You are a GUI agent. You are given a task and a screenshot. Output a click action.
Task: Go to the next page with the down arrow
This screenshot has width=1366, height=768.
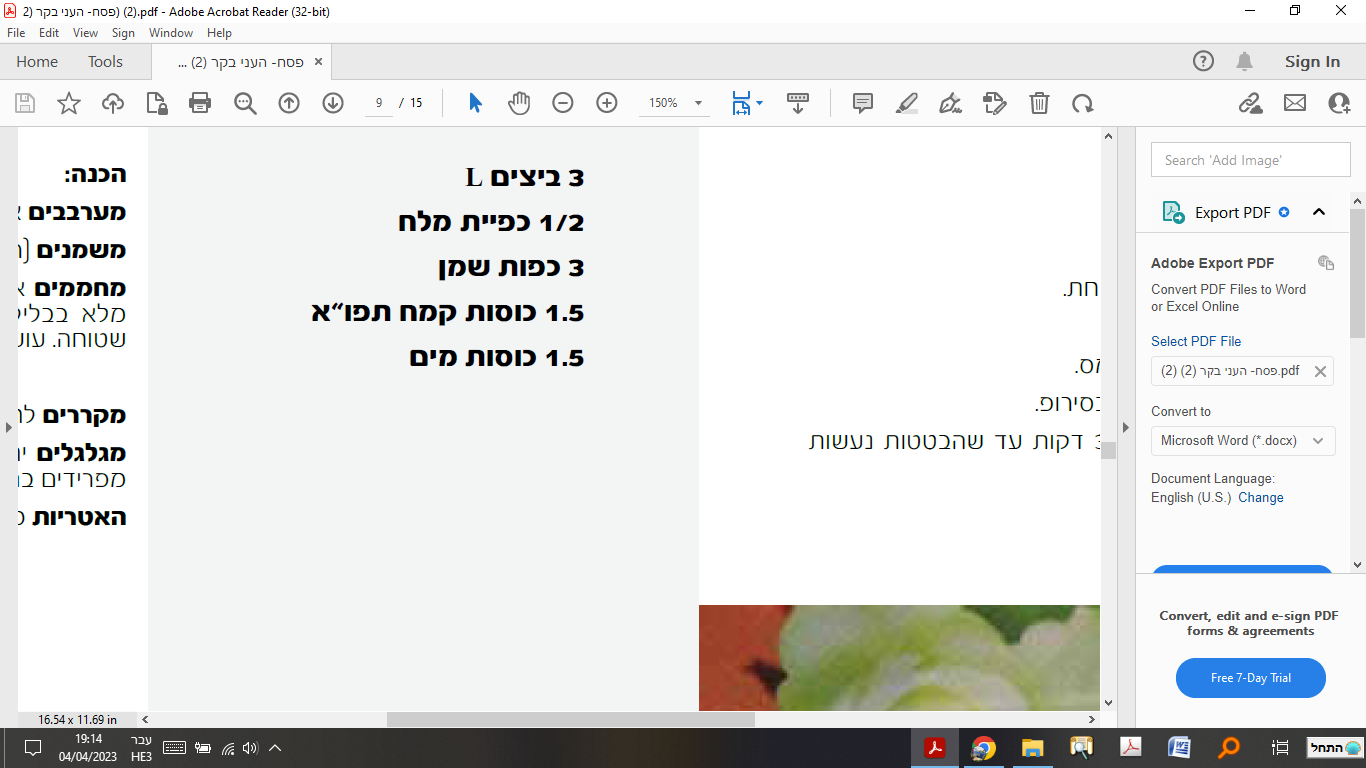[x=333, y=103]
